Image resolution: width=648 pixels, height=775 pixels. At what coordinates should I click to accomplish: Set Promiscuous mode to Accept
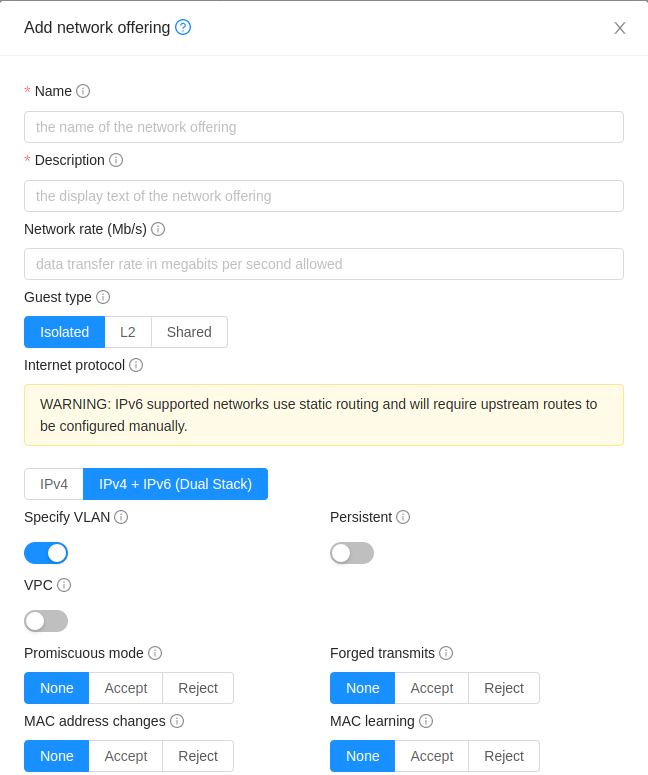point(126,688)
